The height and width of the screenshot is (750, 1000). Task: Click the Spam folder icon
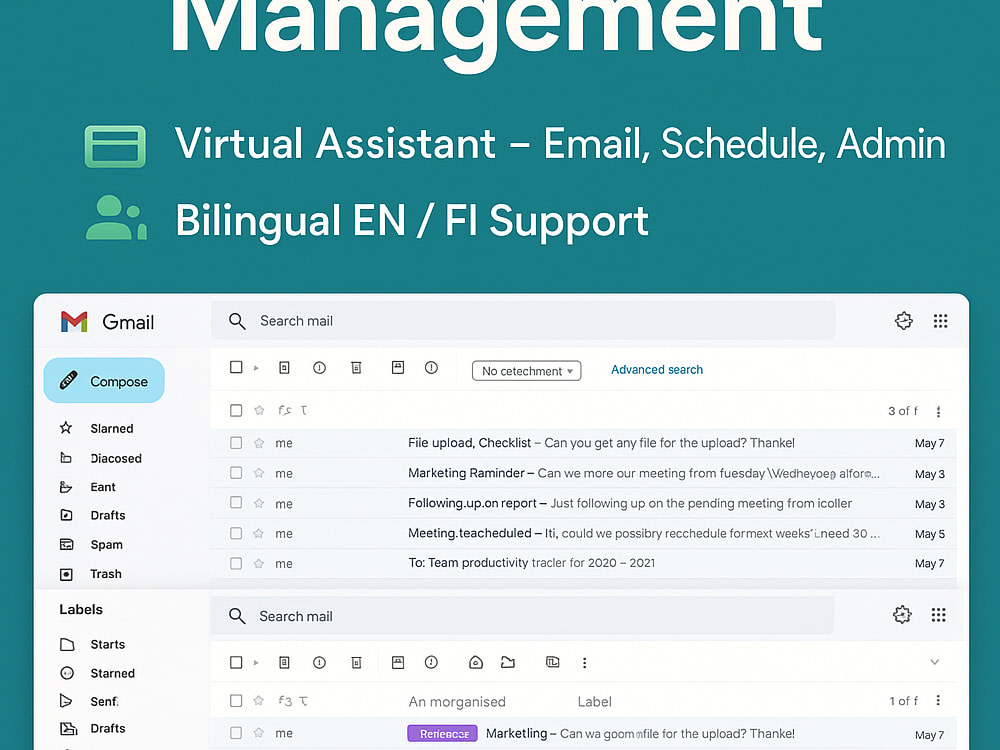click(66, 544)
